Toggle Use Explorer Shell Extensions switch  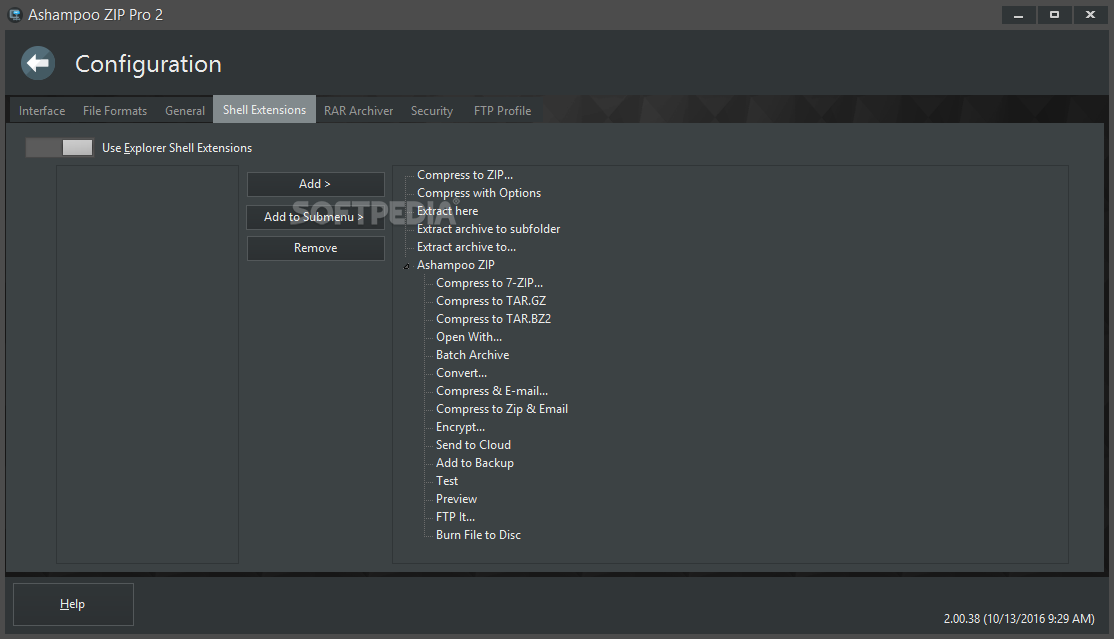coord(60,147)
